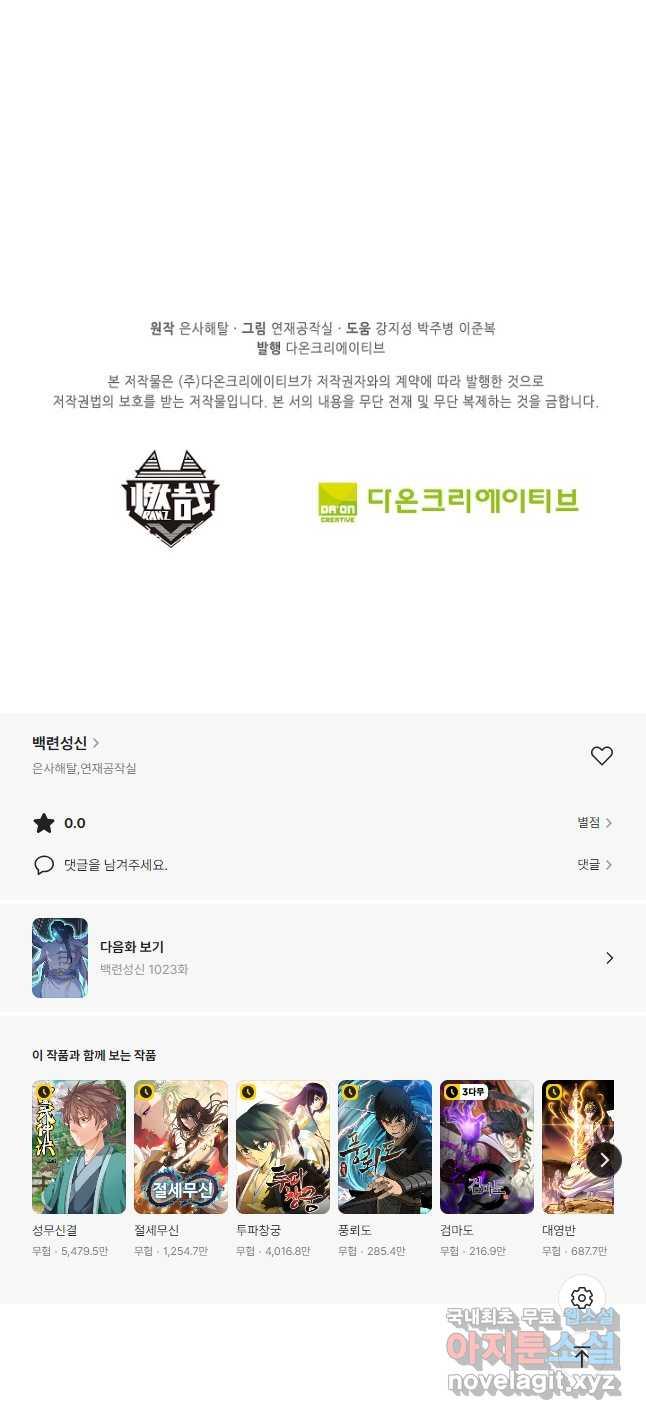Click the 댓글을 남겨주세요 comment prompt
This screenshot has height=1420, width=646.
pos(116,865)
